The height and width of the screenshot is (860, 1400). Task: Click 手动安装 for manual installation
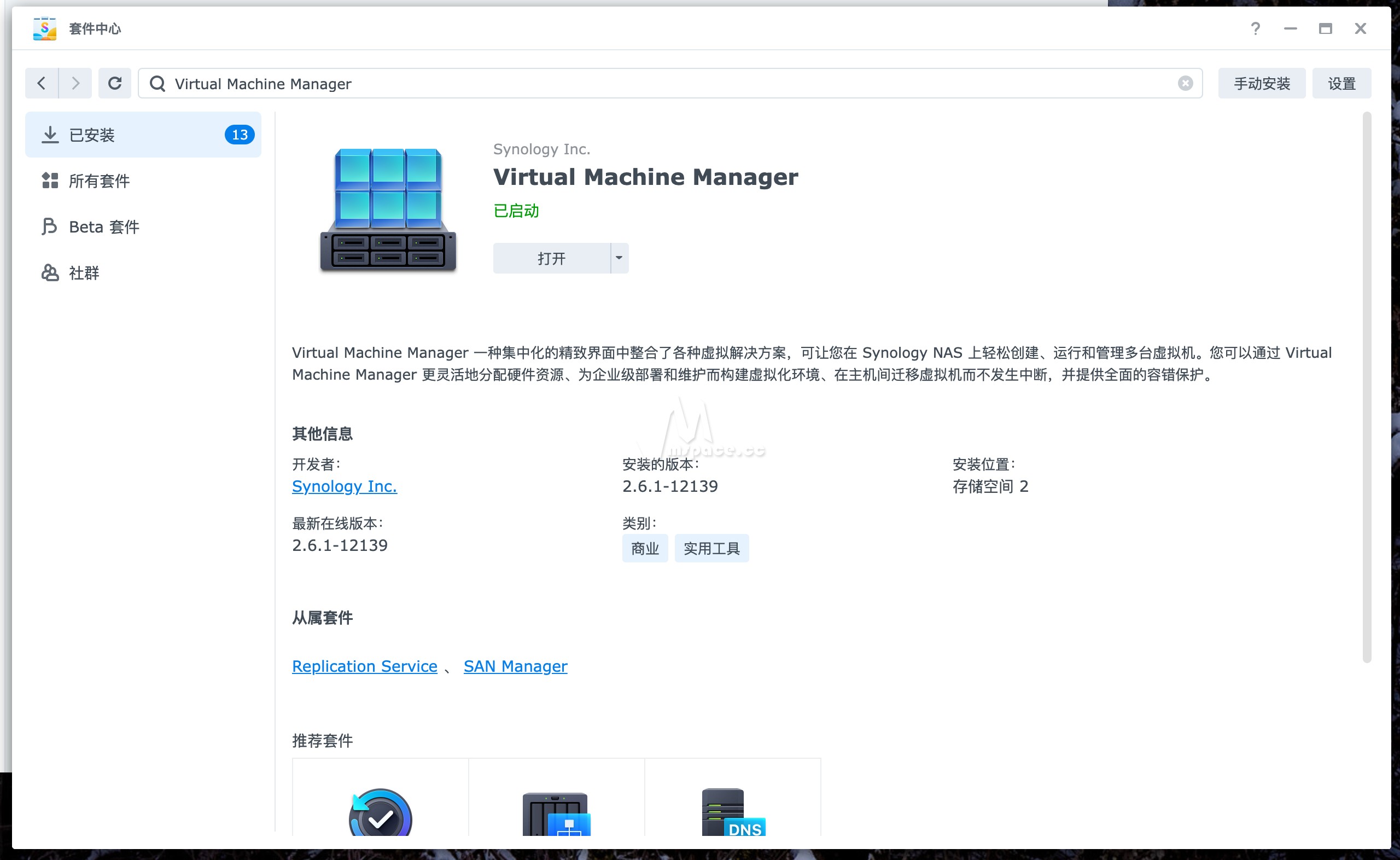[x=1261, y=83]
